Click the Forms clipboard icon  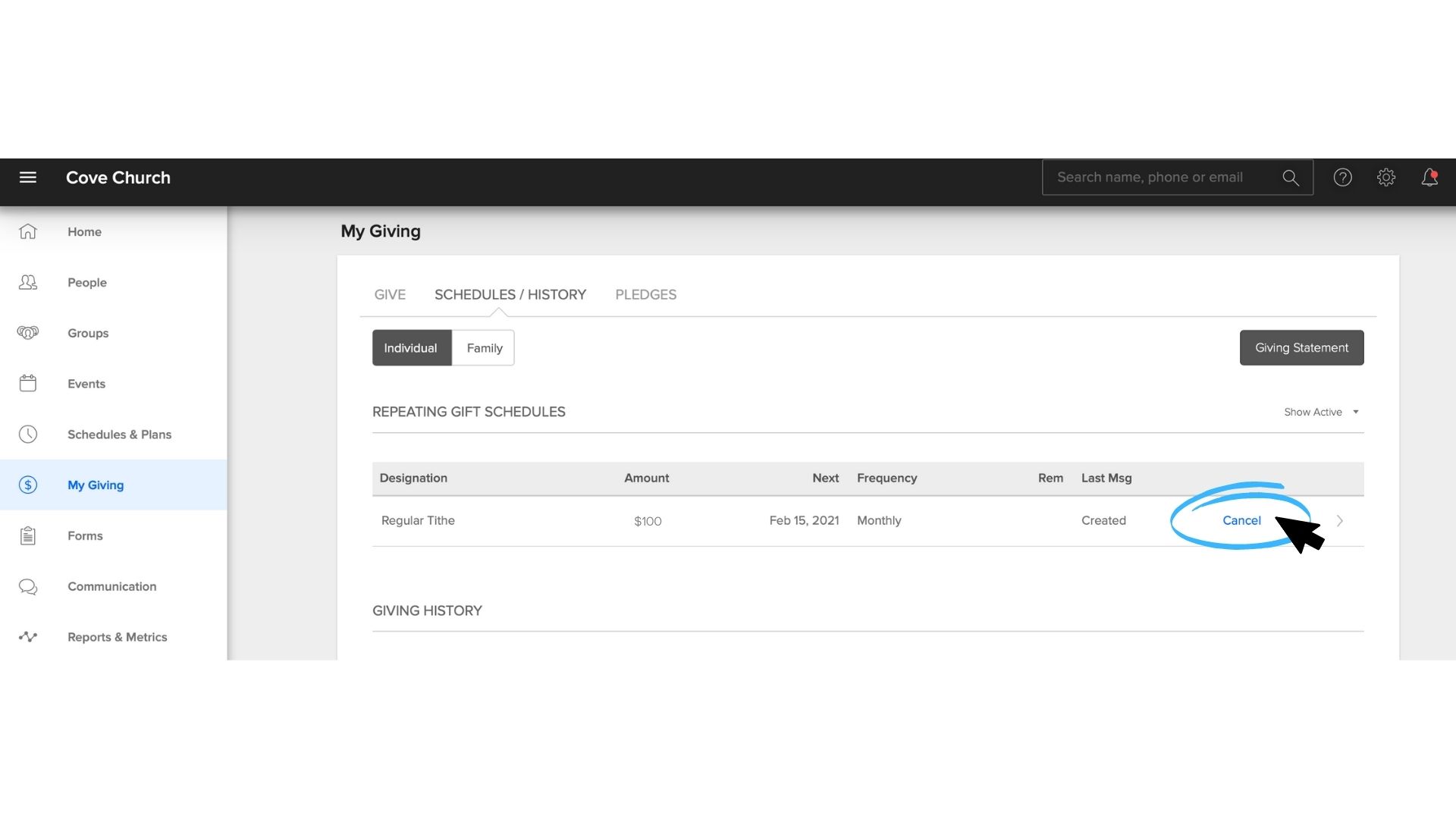coord(28,535)
